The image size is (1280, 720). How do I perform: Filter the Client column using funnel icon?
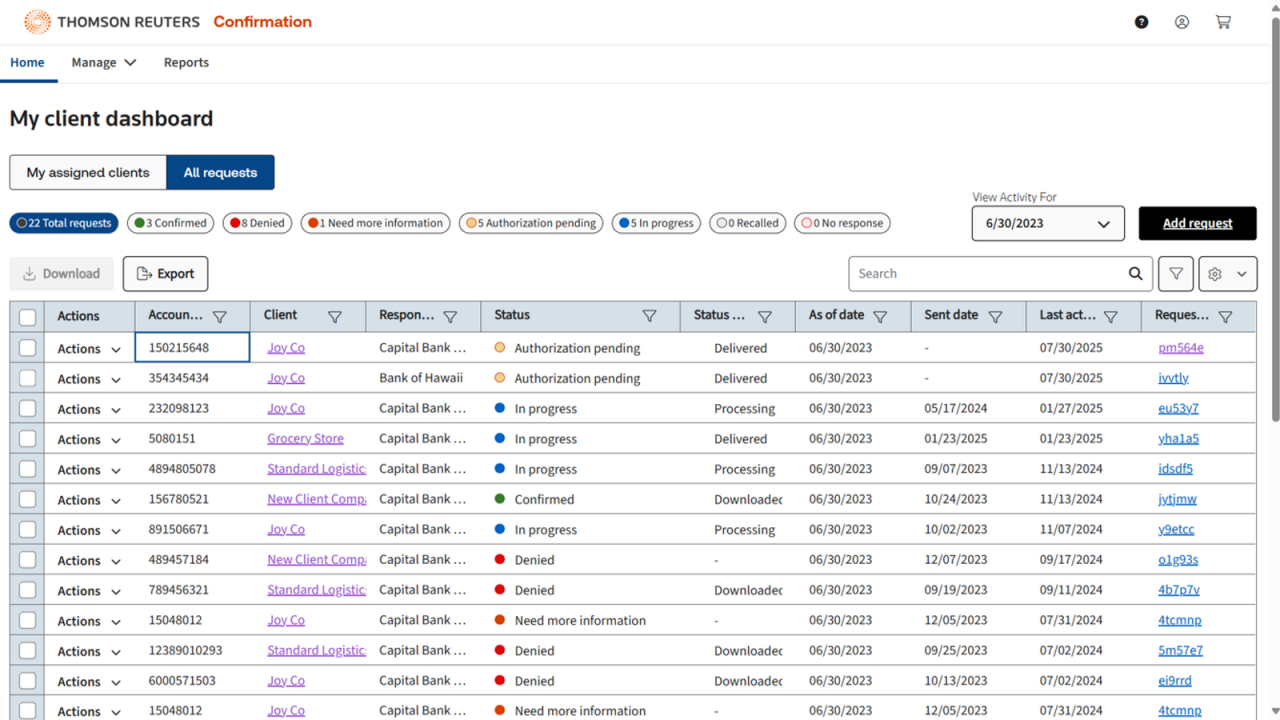(335, 316)
